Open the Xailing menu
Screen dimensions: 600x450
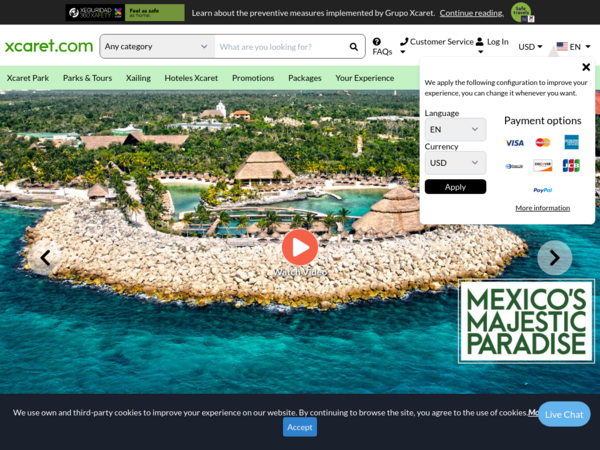138,78
